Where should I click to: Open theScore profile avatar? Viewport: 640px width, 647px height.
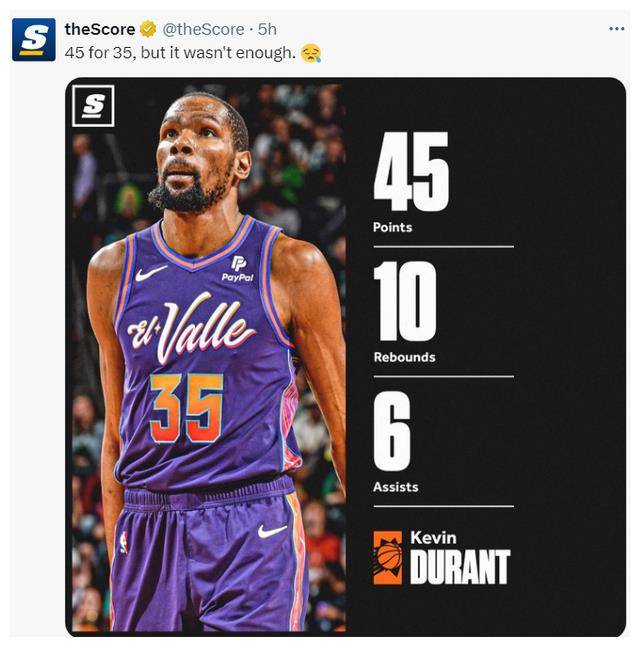(34, 40)
